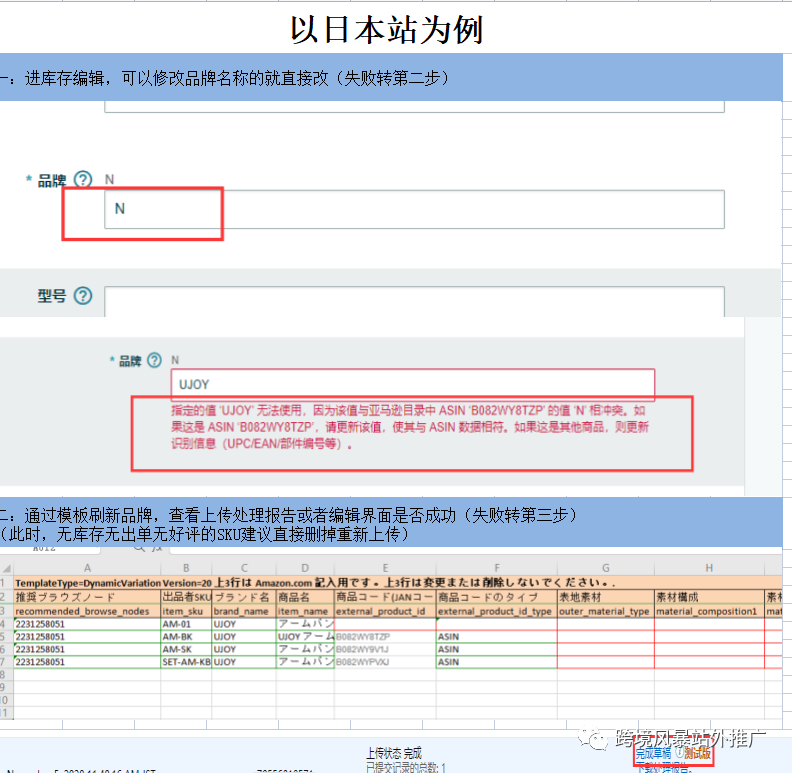Select UJOY brand cell in SET-AM-KB row
The height and width of the screenshot is (773, 792).
(x=244, y=662)
